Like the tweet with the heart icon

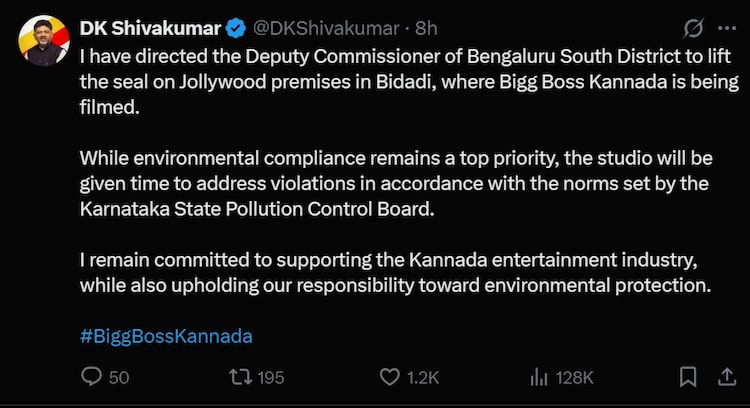391,377
